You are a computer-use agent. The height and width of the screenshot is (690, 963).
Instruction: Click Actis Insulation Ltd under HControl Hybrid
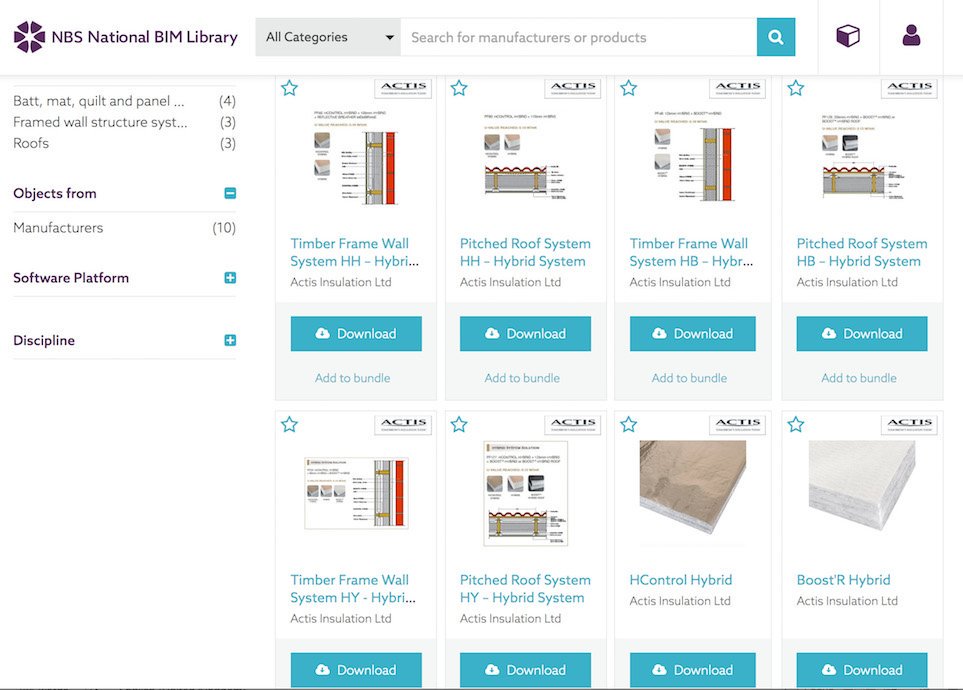click(x=680, y=601)
